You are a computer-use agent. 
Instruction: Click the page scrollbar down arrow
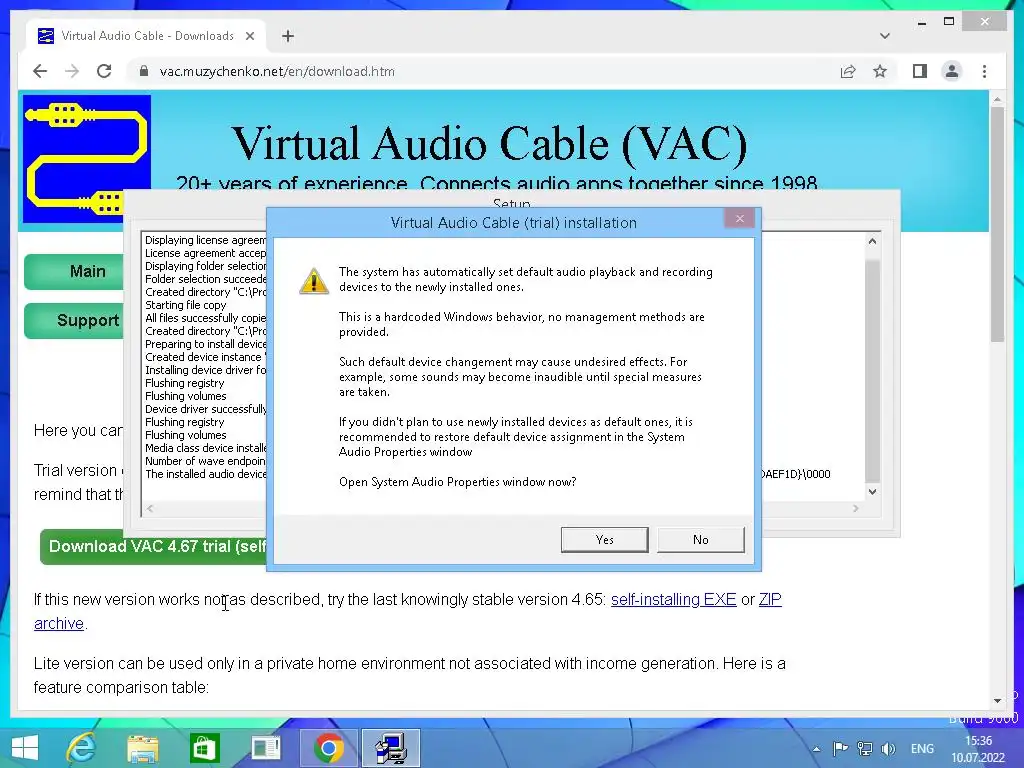coord(997,701)
